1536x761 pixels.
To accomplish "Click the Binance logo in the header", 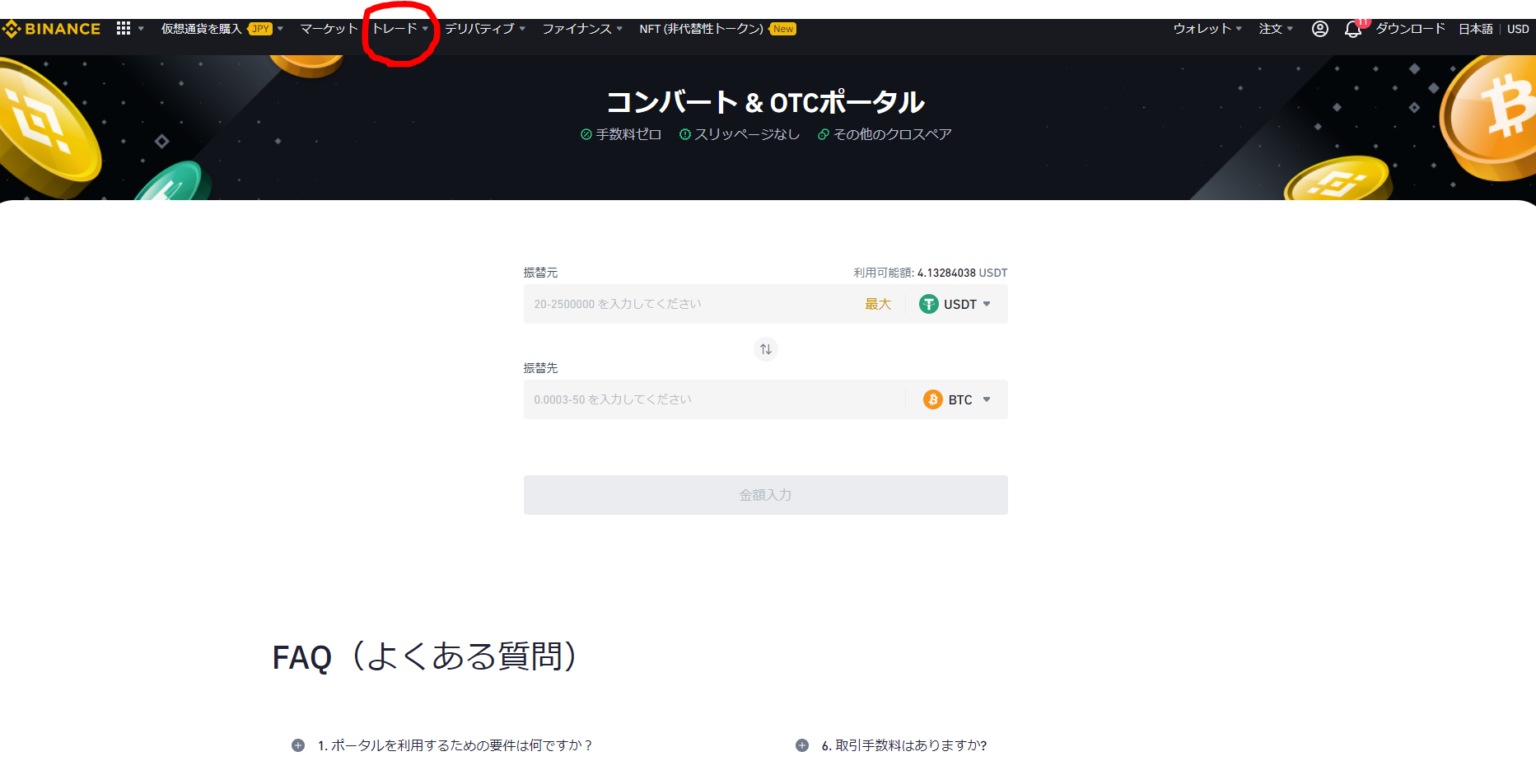I will (x=52, y=29).
